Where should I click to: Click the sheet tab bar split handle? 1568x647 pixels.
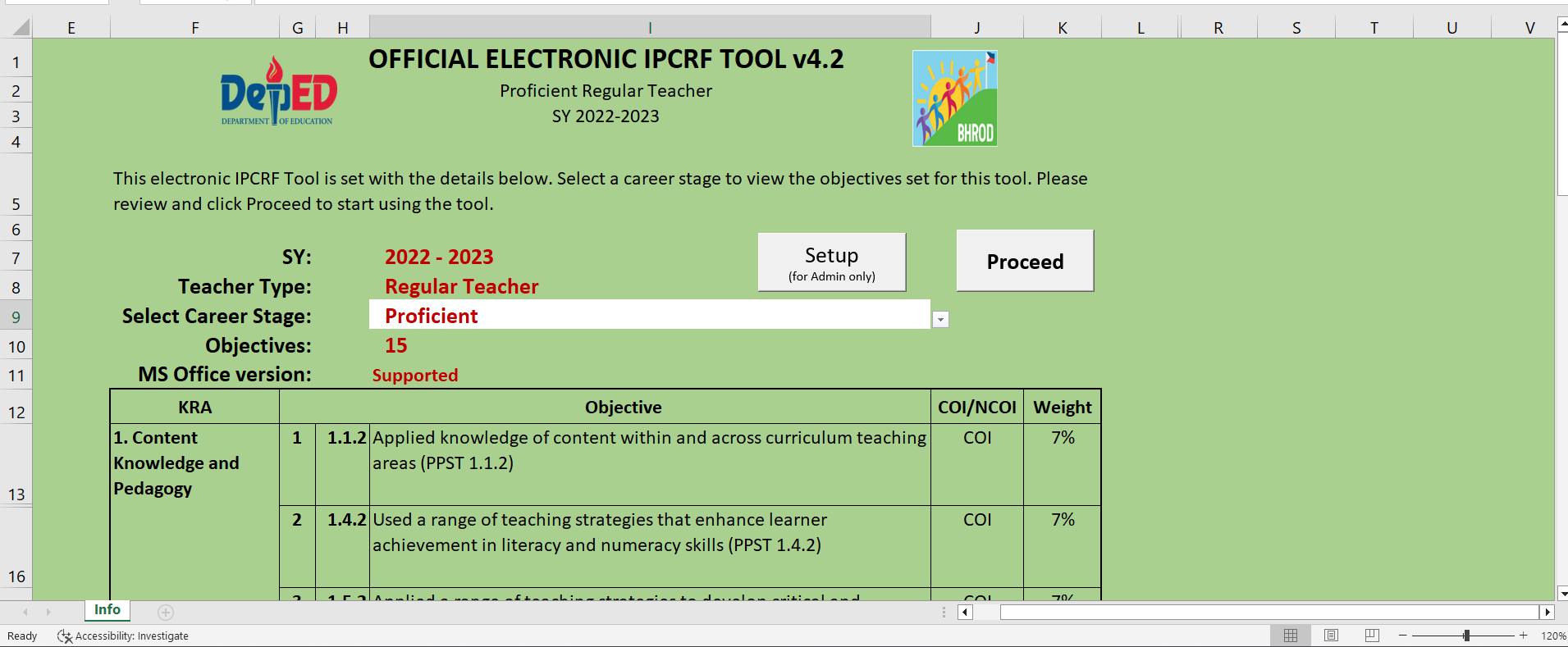coord(944,612)
